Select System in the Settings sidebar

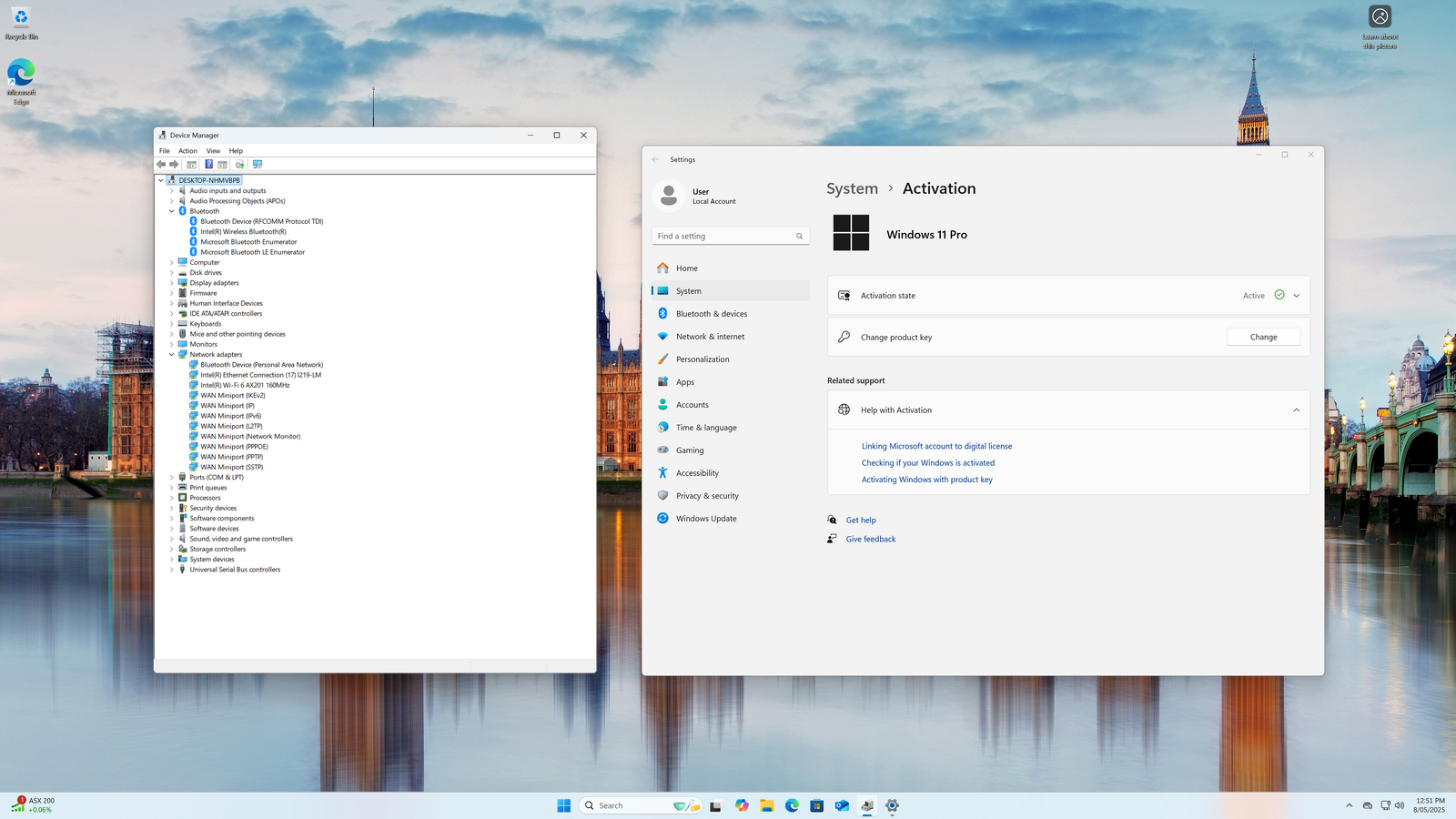click(731, 291)
